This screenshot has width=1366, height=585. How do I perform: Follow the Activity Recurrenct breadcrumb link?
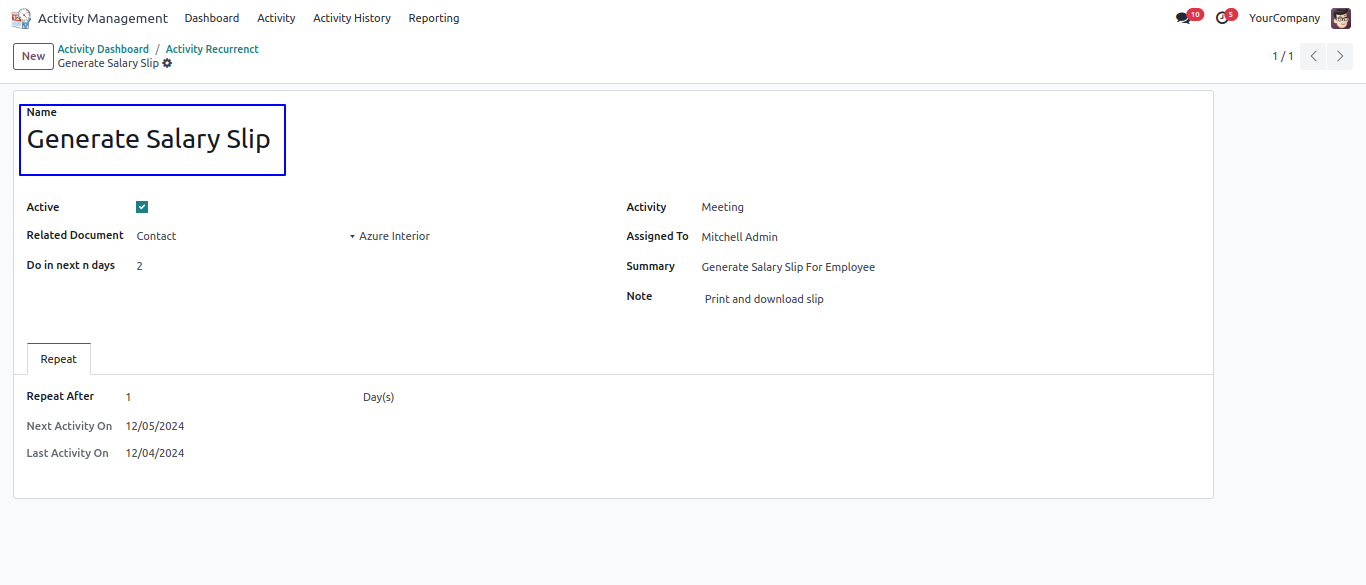[x=212, y=49]
